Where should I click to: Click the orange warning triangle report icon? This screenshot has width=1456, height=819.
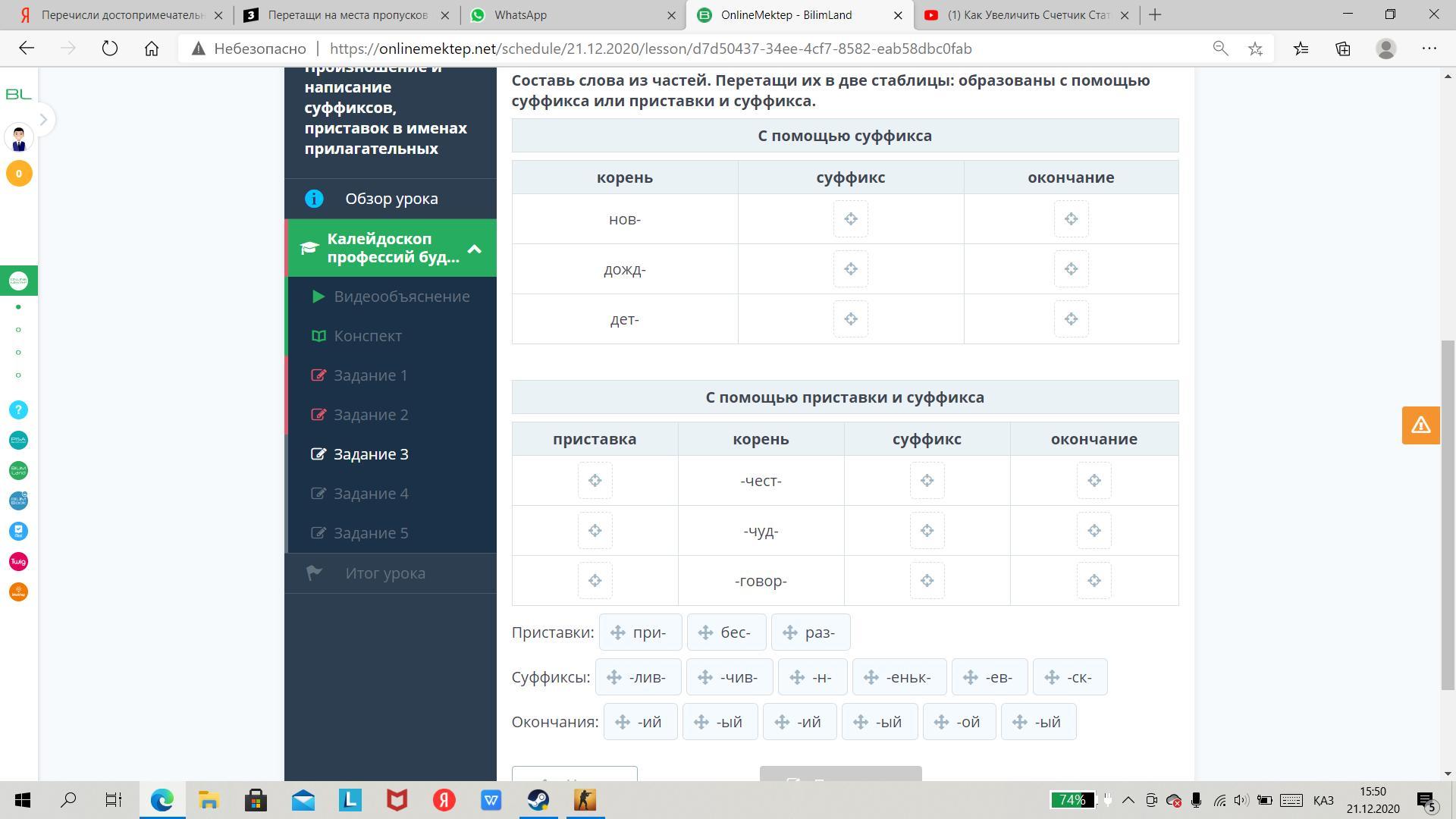click(x=1420, y=425)
